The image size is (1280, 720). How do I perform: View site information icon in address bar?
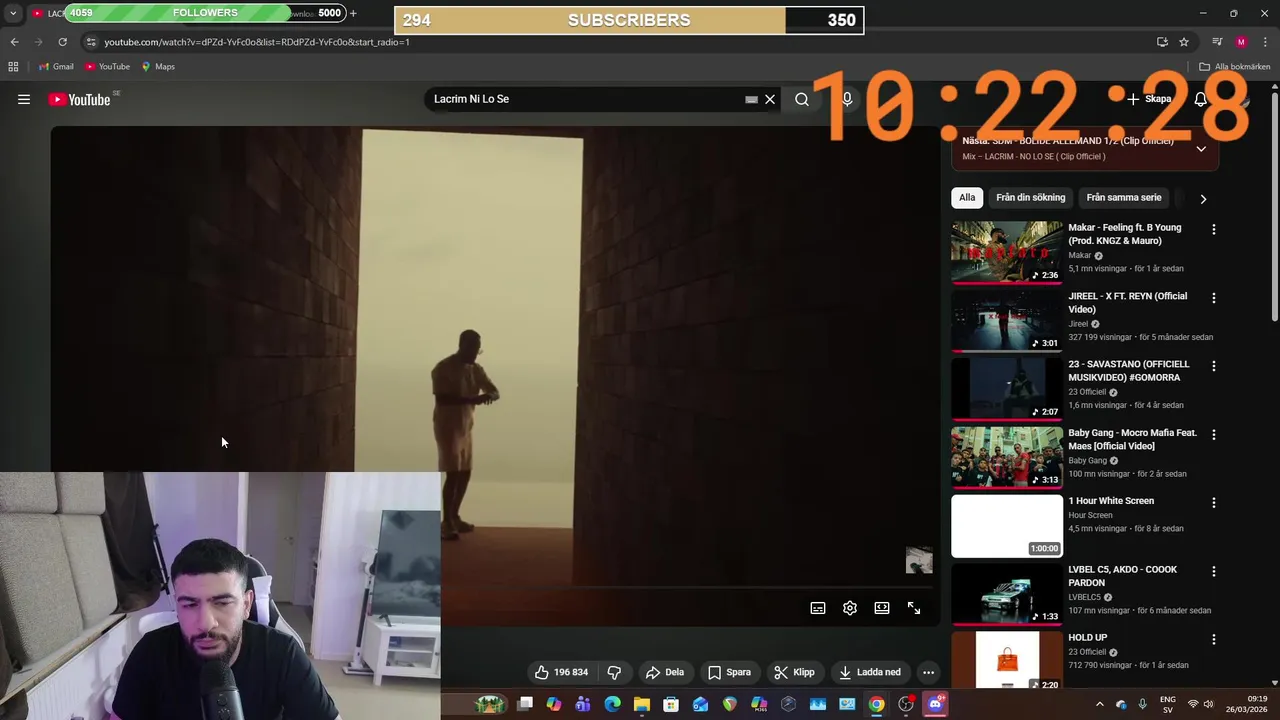tap(90, 42)
